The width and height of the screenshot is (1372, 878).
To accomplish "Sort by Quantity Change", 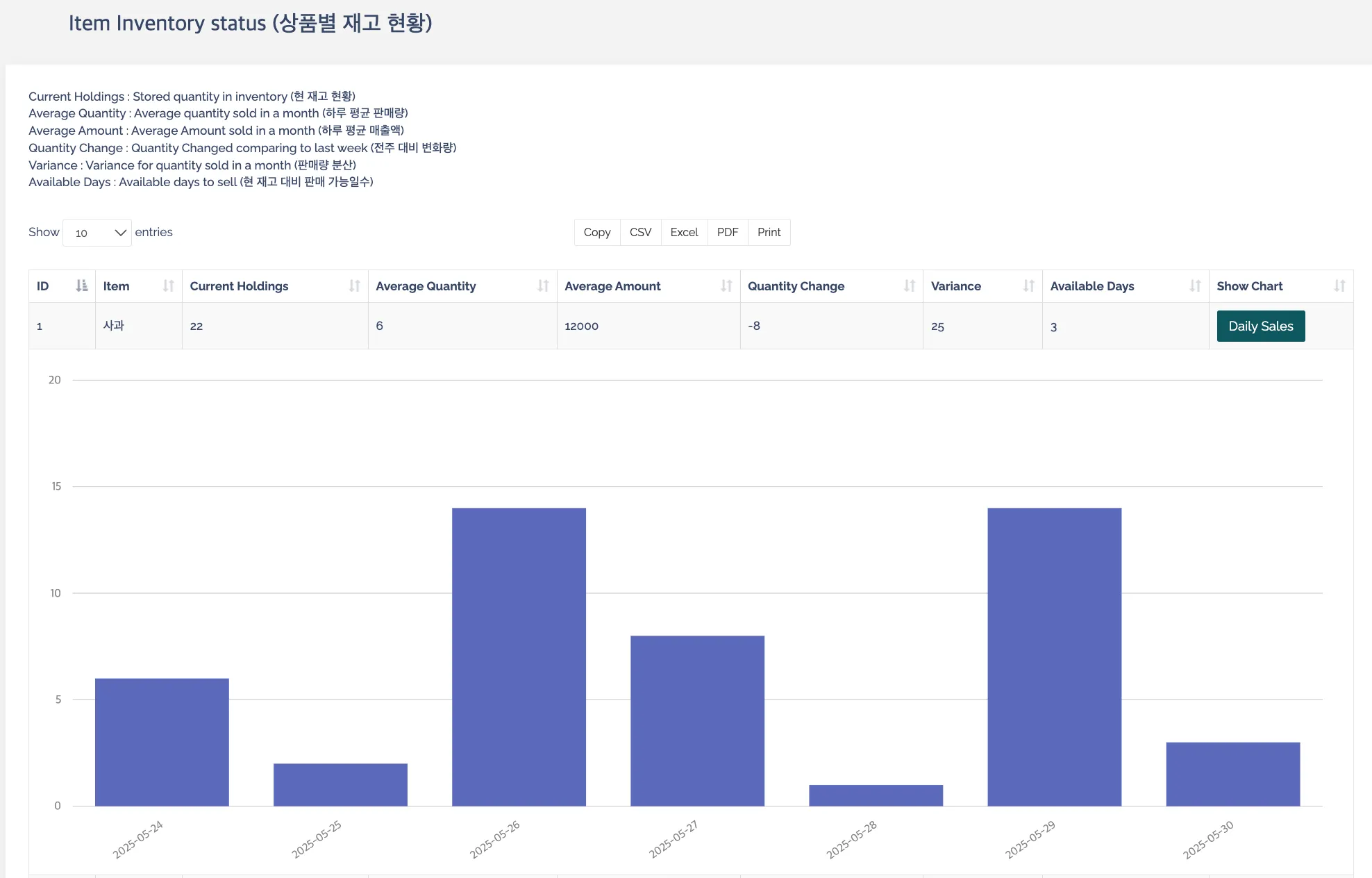I will [910, 285].
